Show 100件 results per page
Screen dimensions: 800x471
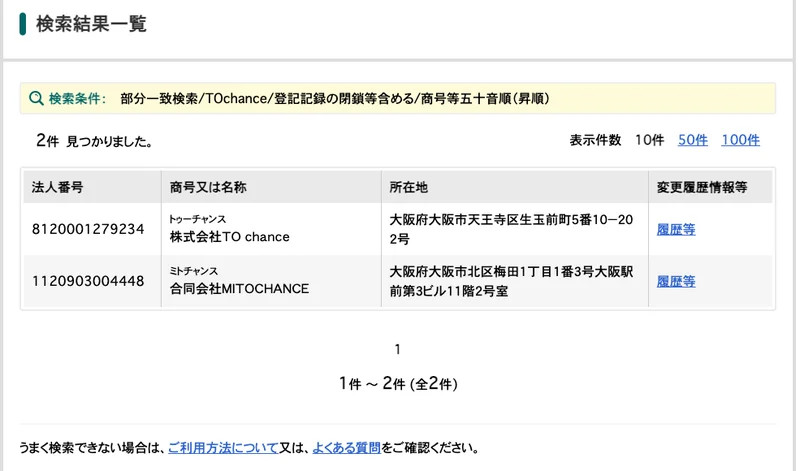pyautogui.click(x=740, y=140)
